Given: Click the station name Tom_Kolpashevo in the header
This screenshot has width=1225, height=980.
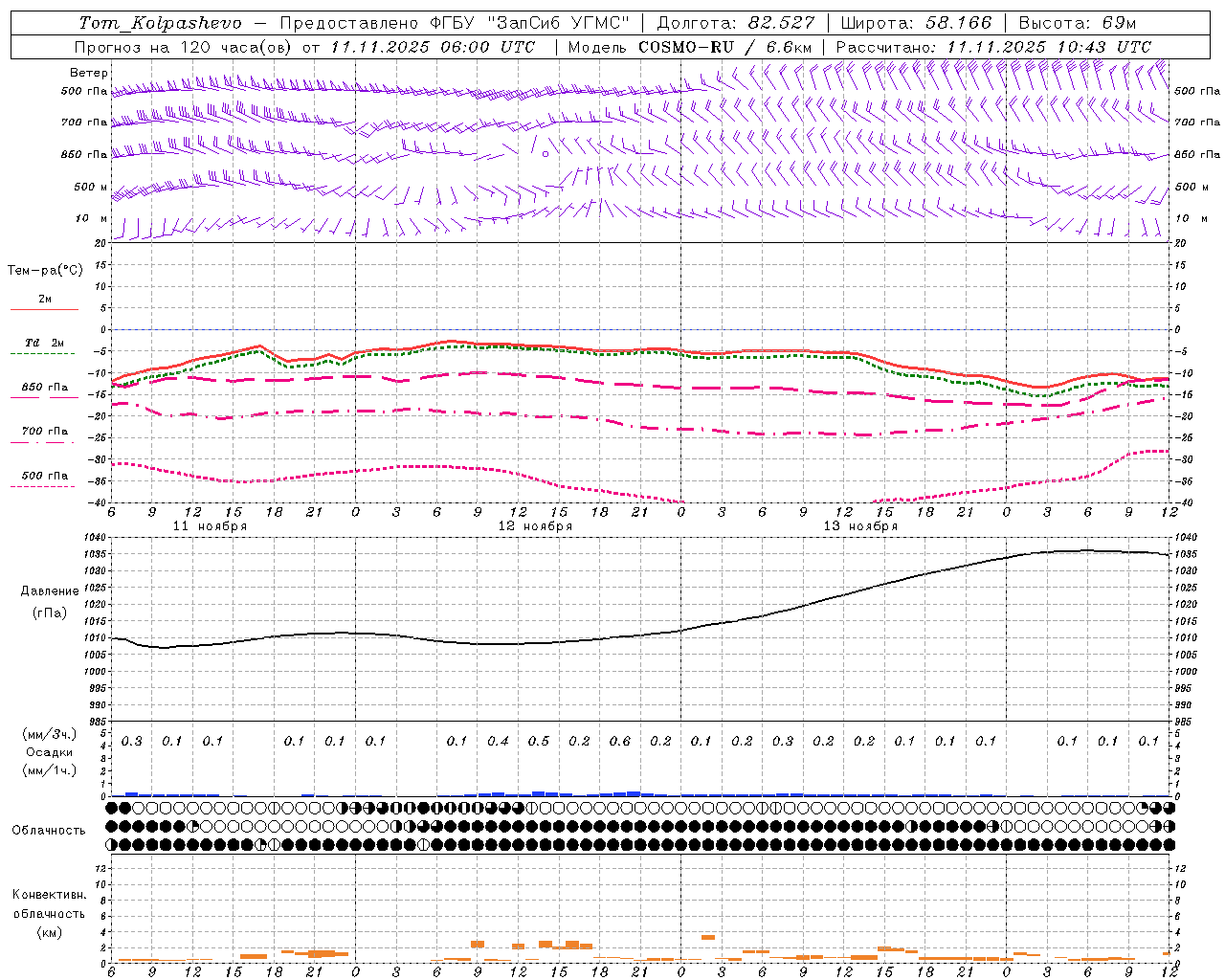Looking at the screenshot, I should (160, 23).
